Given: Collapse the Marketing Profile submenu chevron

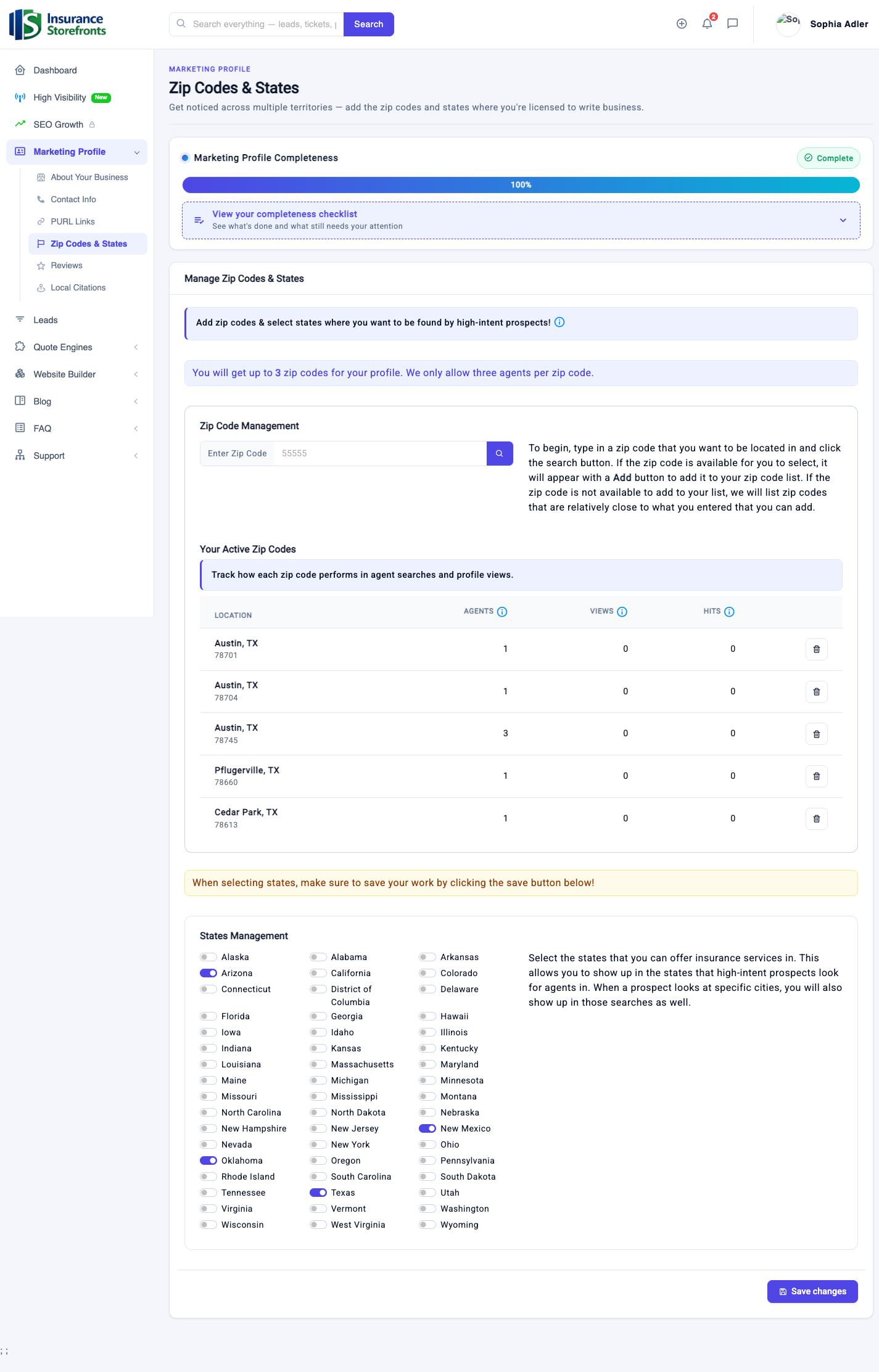Looking at the screenshot, I should tap(137, 152).
